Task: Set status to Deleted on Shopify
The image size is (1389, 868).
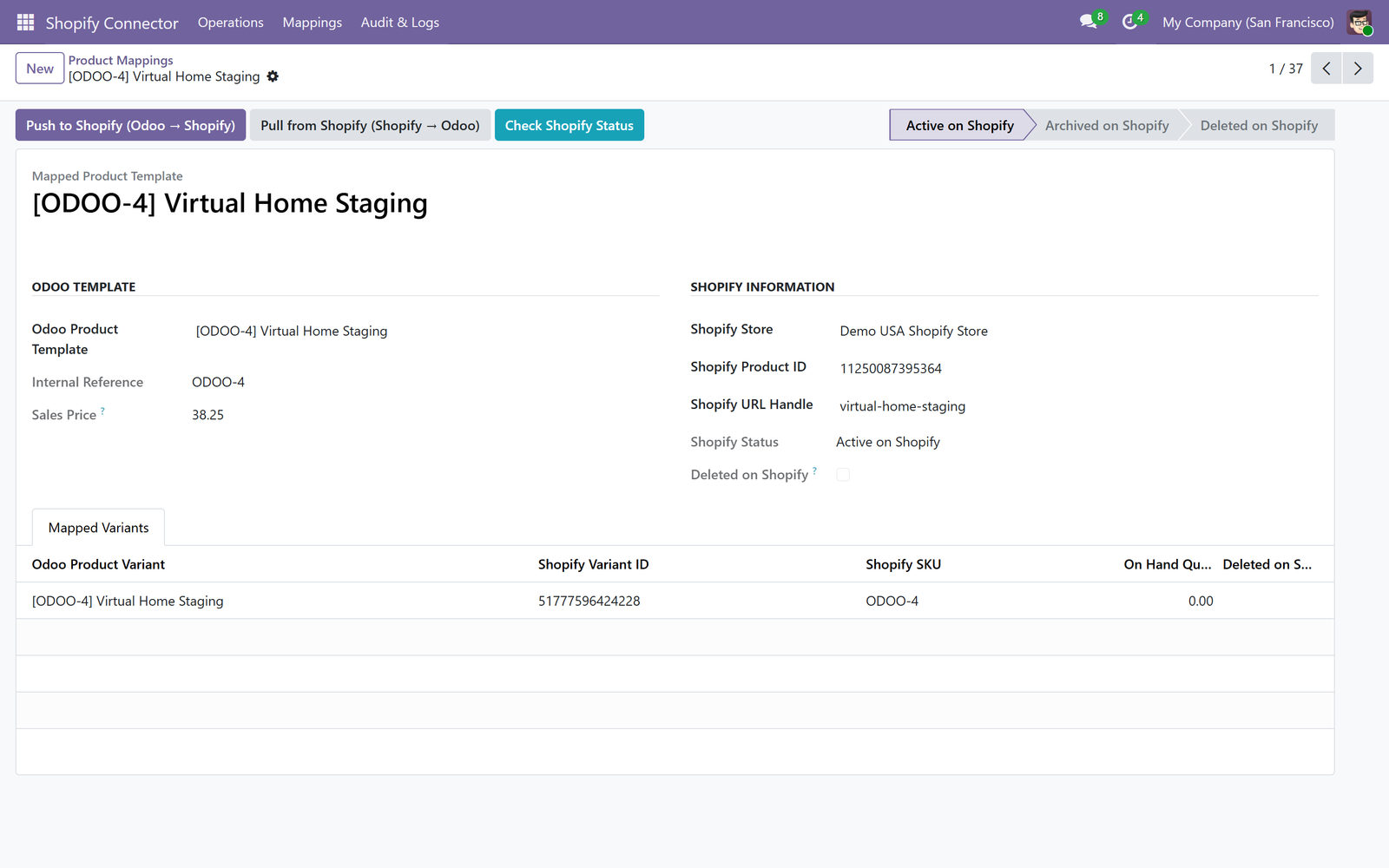Action: (x=1259, y=125)
